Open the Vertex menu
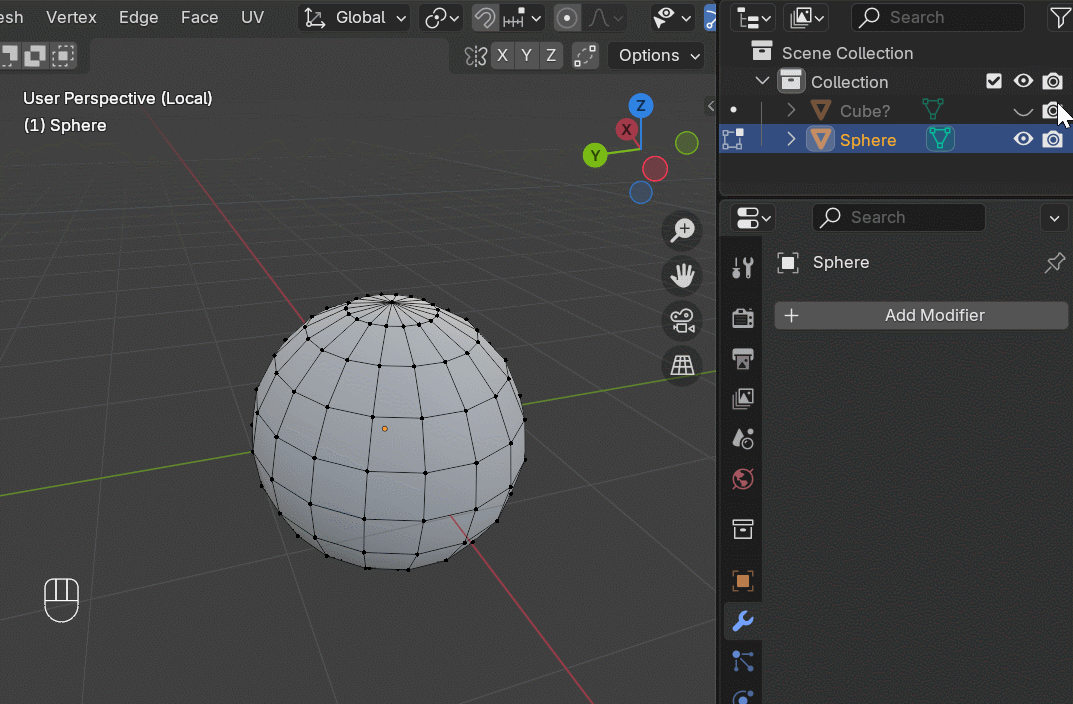1073x704 pixels. coord(71,17)
